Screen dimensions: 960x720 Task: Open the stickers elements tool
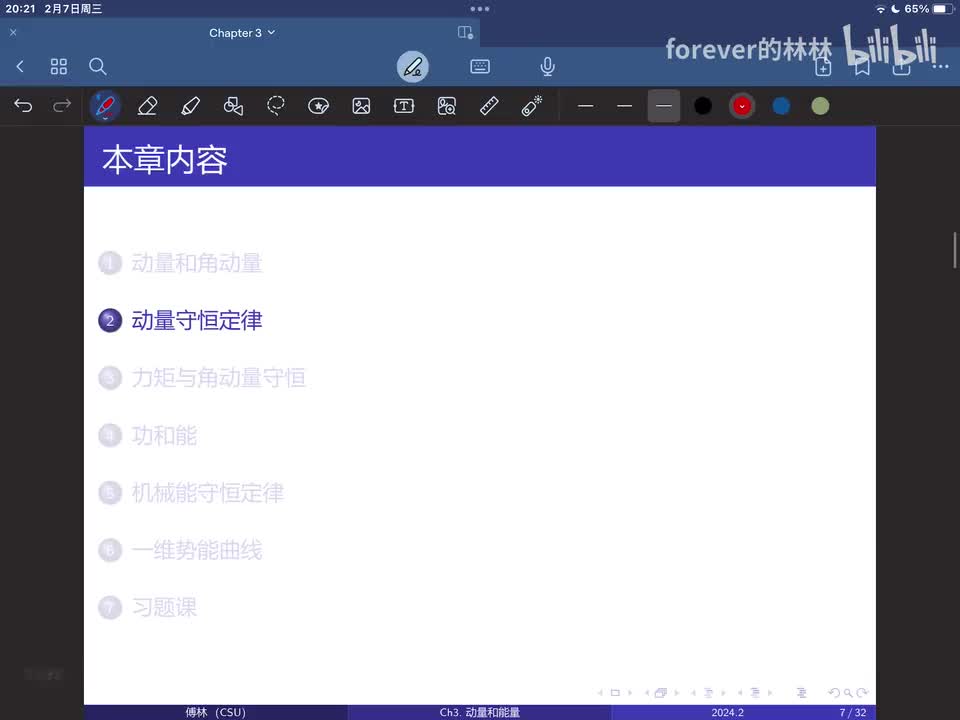coord(318,106)
